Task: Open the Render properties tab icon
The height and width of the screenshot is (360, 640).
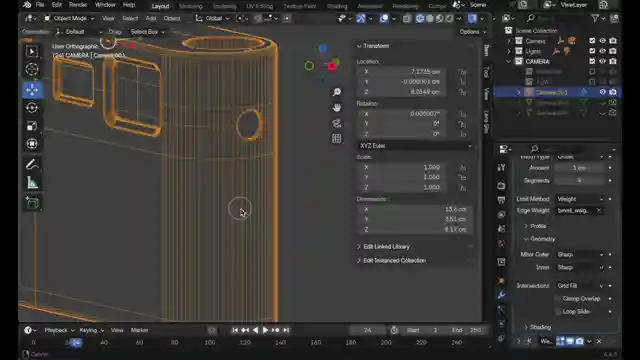Action: 502,186
